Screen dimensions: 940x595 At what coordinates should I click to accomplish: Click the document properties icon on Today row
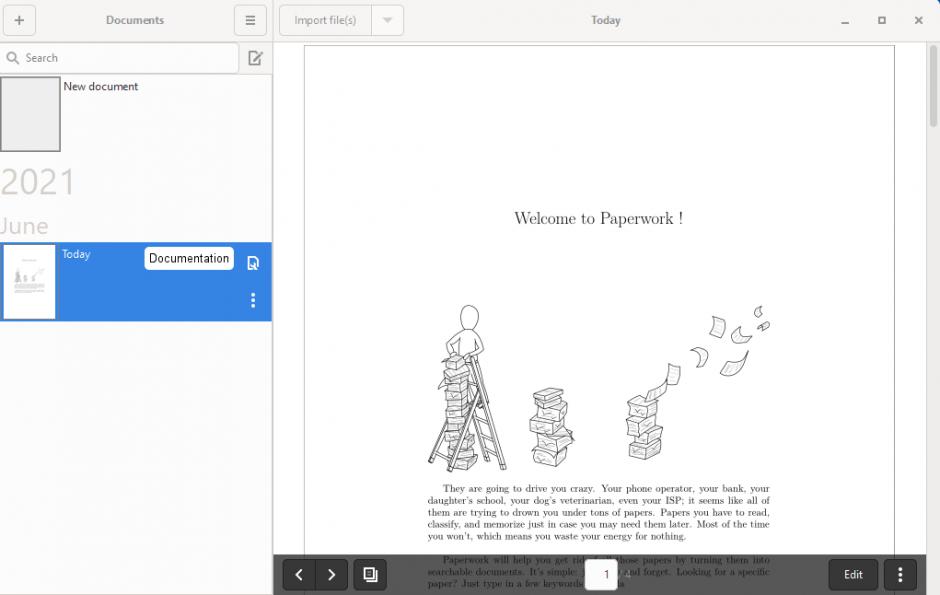(x=253, y=263)
